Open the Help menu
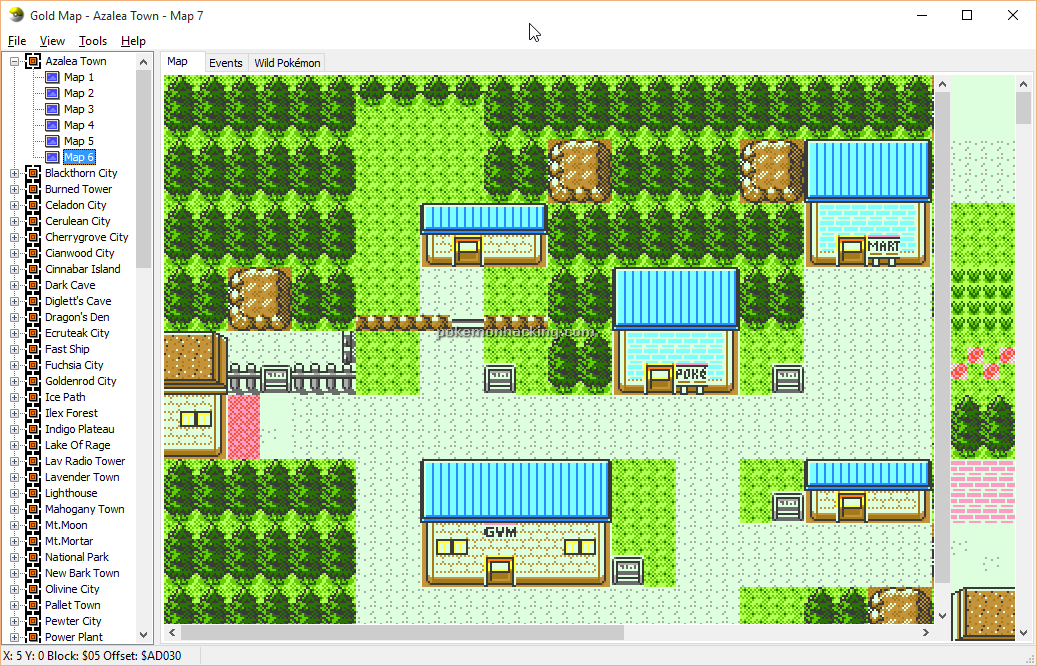 [x=133, y=41]
